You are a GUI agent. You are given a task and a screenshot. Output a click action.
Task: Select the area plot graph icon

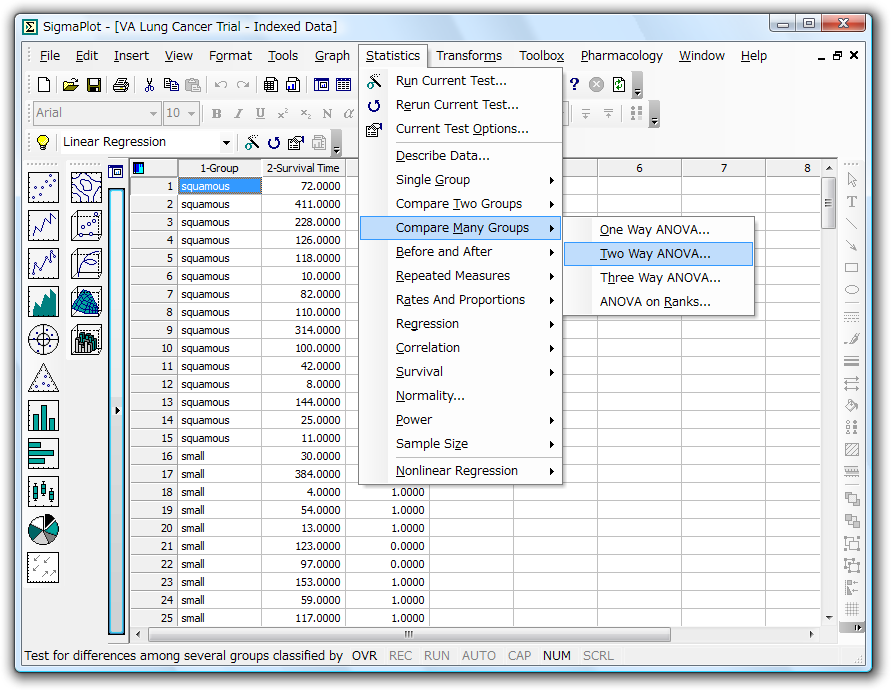[43, 301]
